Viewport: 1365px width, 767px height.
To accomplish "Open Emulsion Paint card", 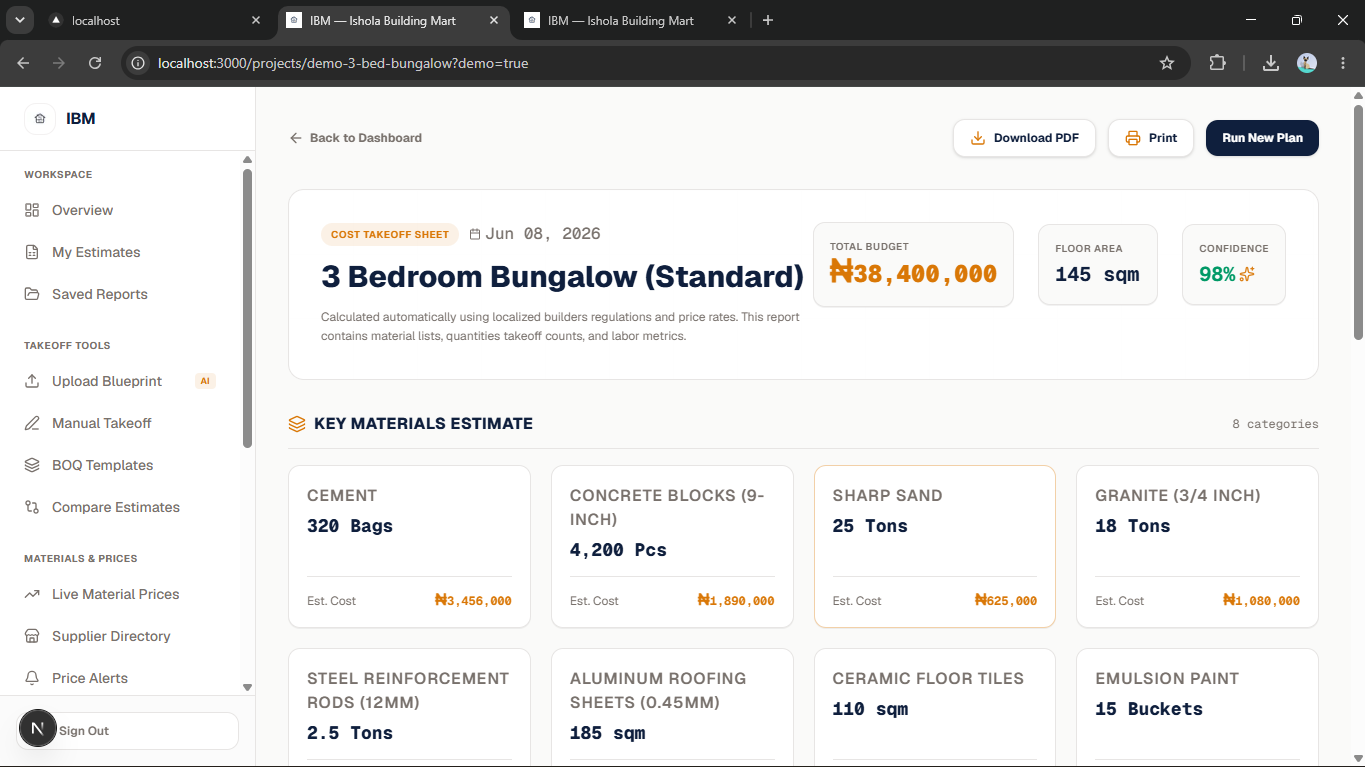I will coord(1197,708).
